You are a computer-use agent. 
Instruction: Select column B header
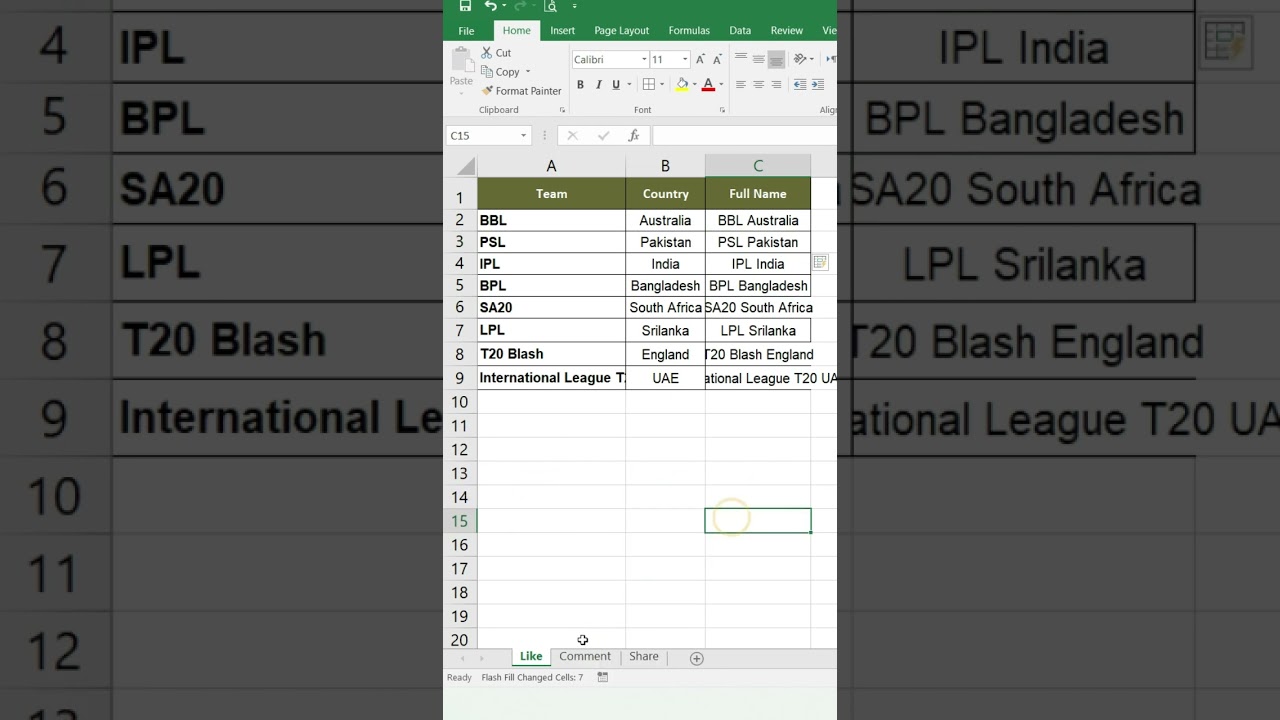(665, 166)
